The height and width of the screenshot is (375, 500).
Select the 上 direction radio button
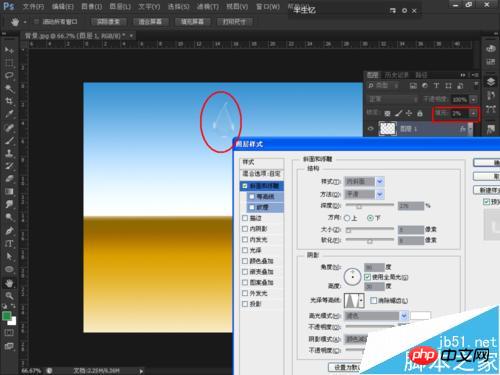pyautogui.click(x=347, y=218)
